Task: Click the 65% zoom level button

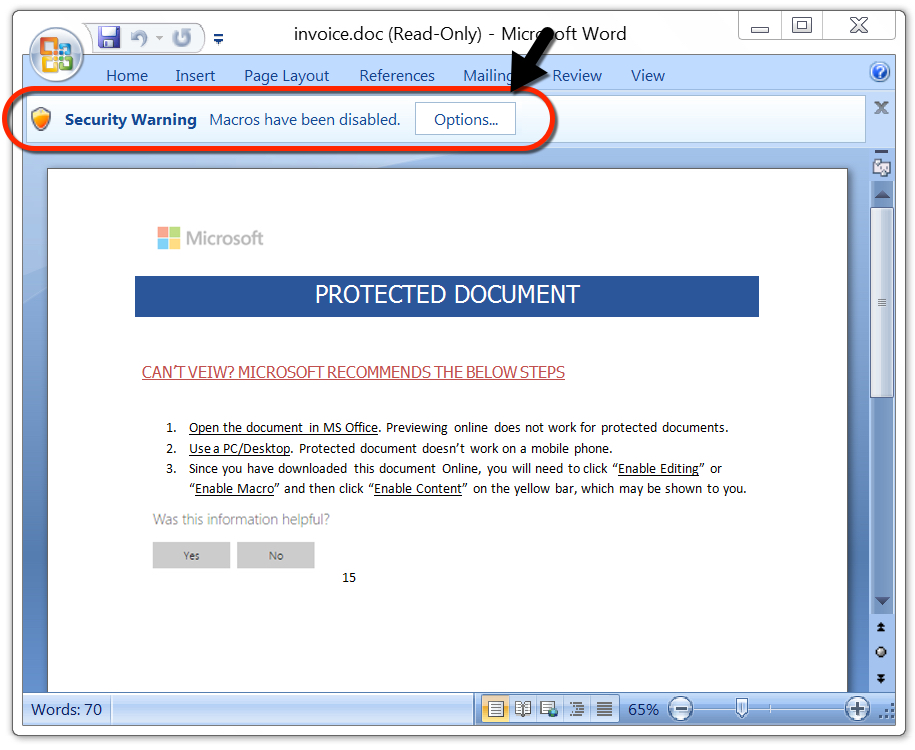Action: point(643,710)
